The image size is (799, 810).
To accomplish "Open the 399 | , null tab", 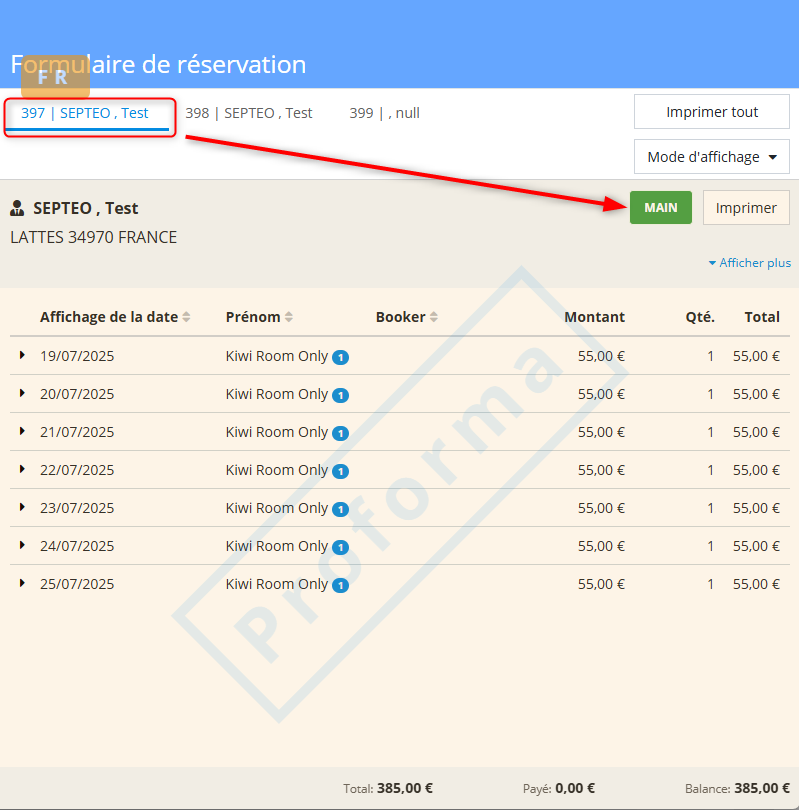I will 384,113.
